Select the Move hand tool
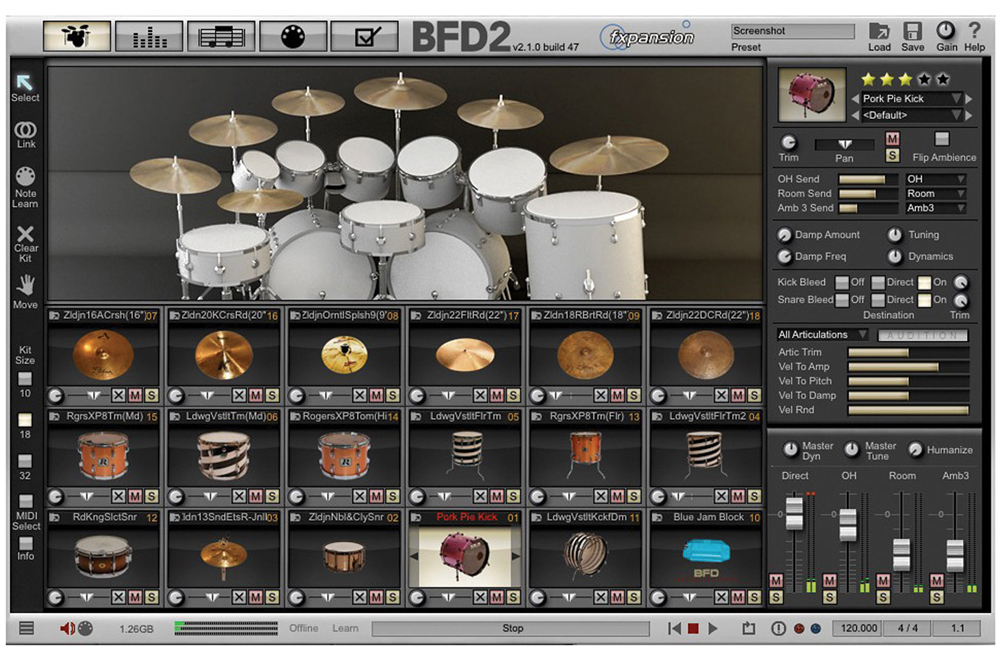1000x665 pixels. coord(26,286)
